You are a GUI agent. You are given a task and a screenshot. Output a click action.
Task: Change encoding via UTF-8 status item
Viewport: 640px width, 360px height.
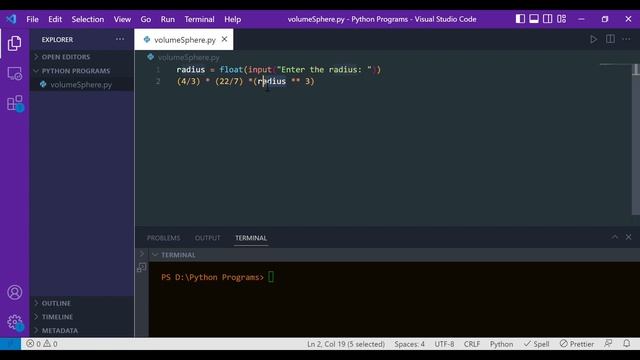tap(444, 344)
